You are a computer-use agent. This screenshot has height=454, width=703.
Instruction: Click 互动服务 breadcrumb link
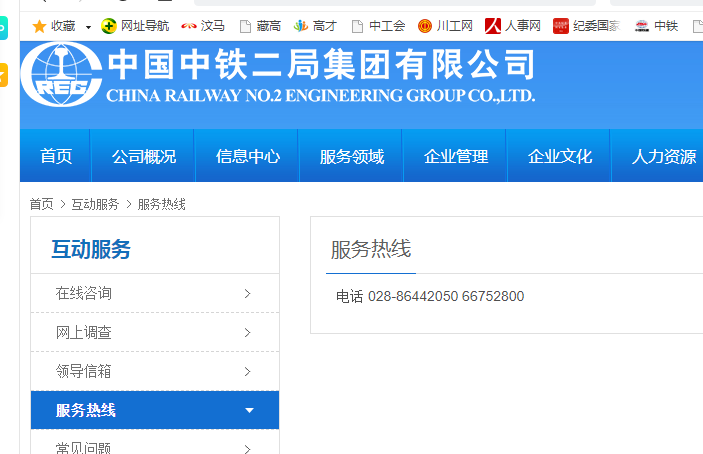coord(95,204)
